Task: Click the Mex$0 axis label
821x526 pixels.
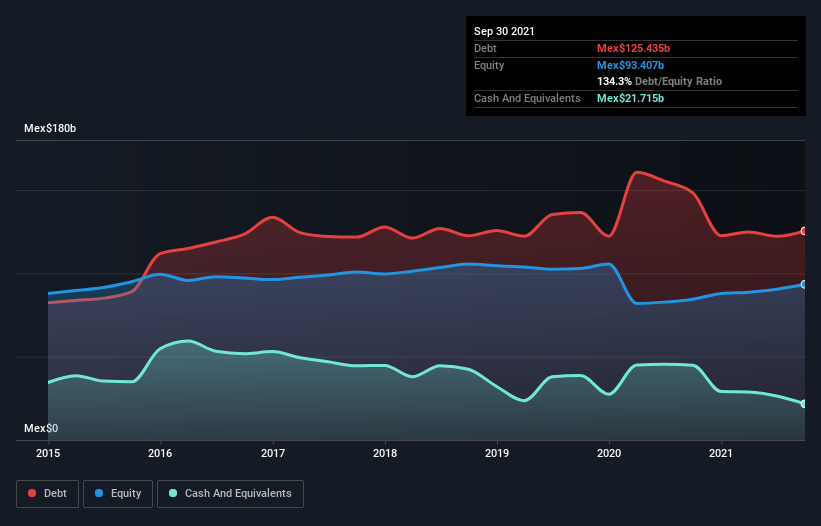Action: 41,428
